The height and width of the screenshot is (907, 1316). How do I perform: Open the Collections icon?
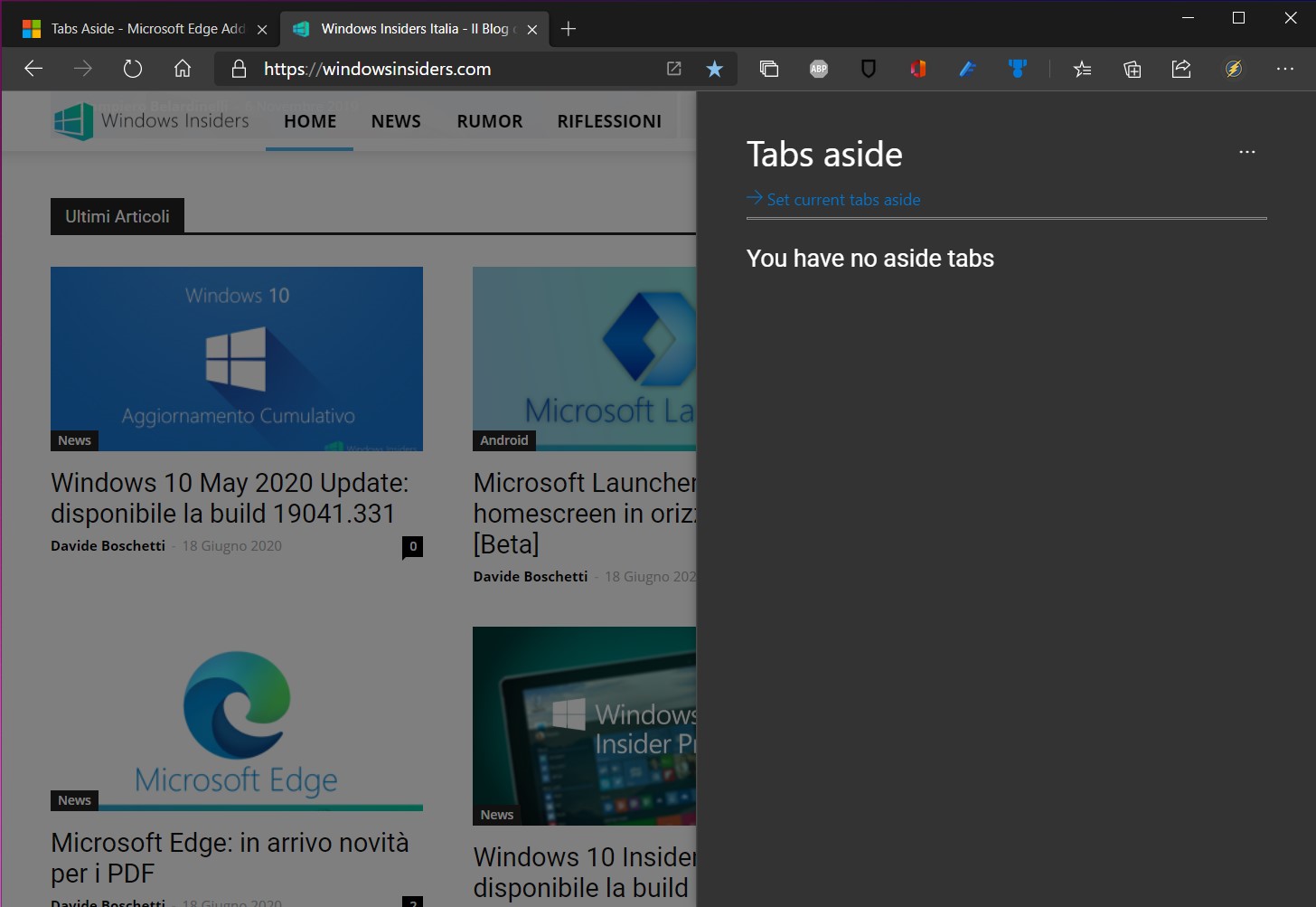coord(1132,69)
